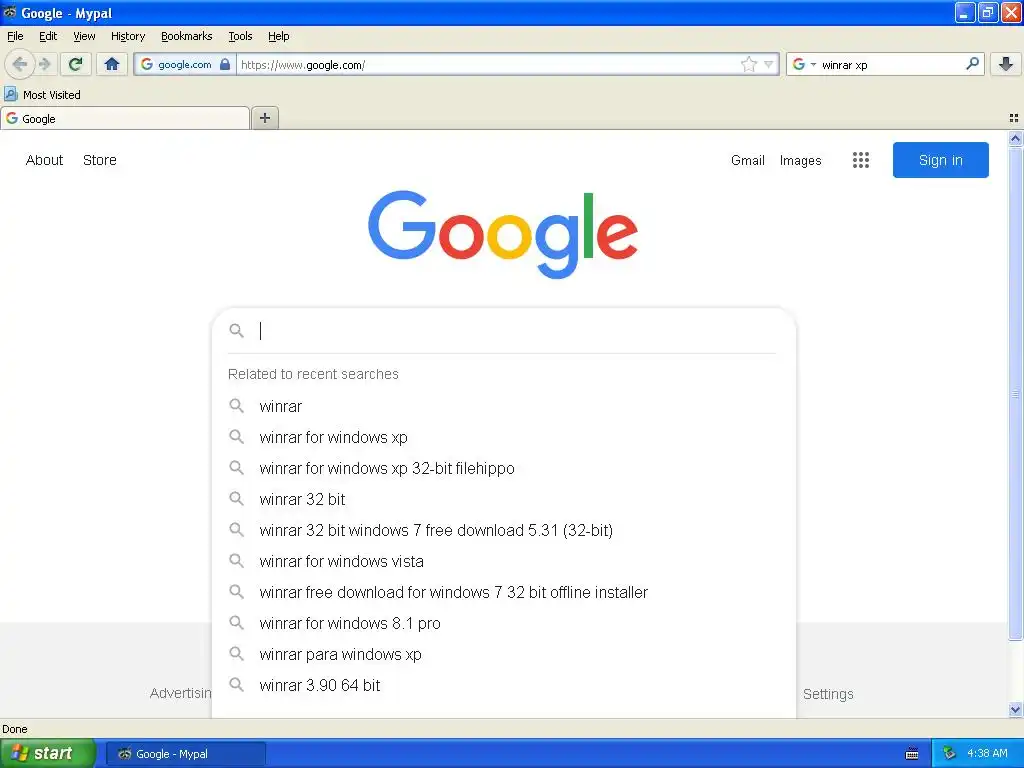This screenshot has height=768, width=1024.
Task: Open the Help menu
Action: 278,36
